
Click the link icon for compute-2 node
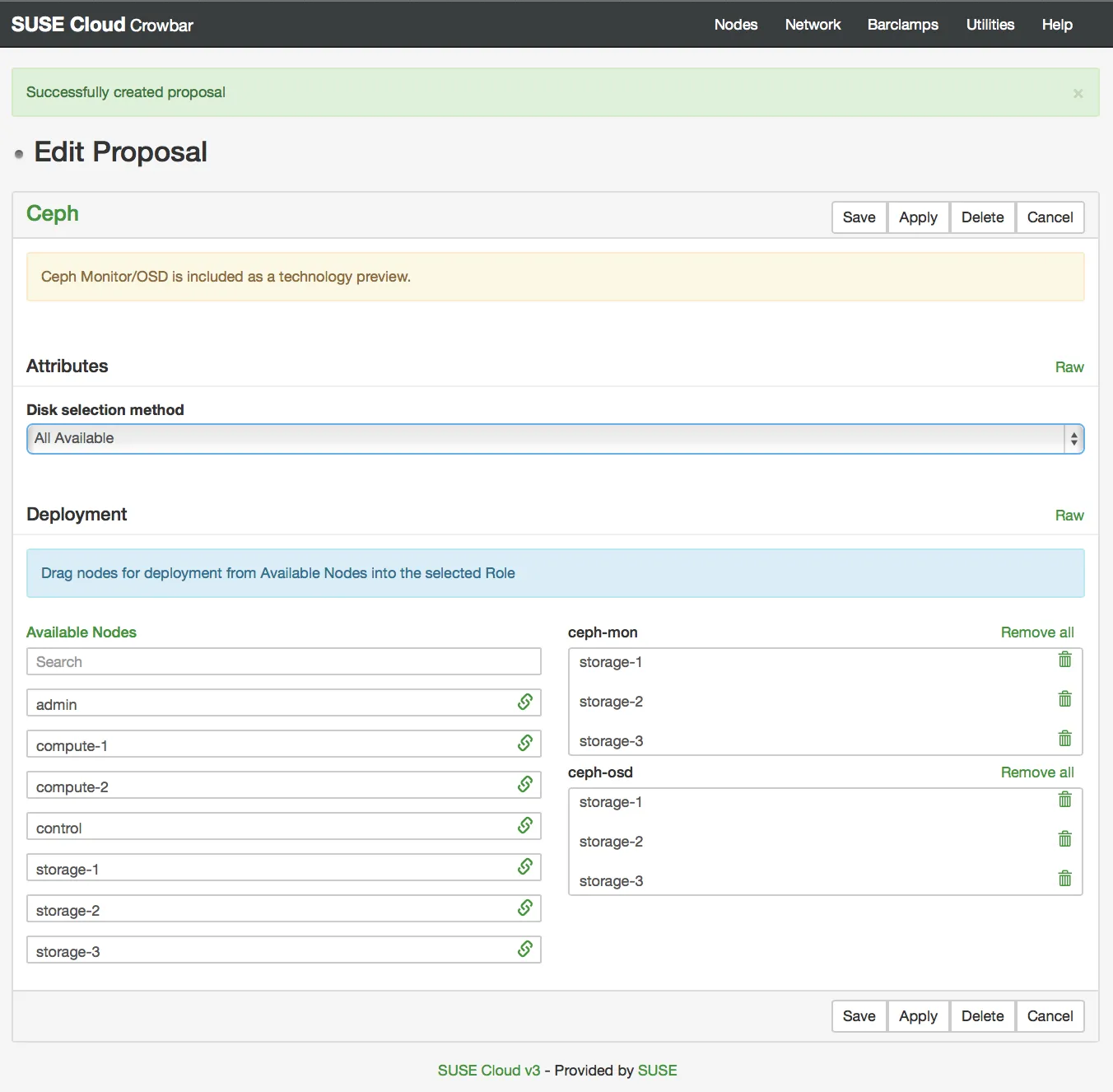[x=525, y=784]
